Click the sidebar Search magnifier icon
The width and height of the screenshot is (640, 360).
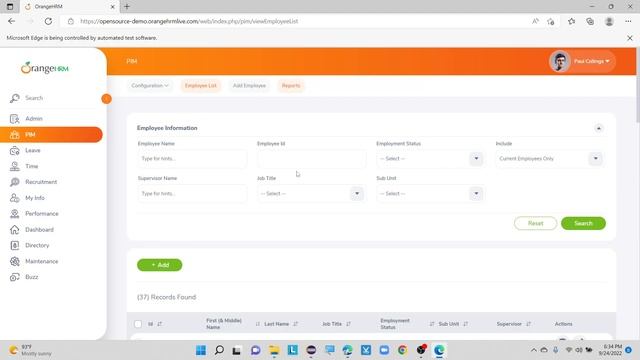coord(15,98)
